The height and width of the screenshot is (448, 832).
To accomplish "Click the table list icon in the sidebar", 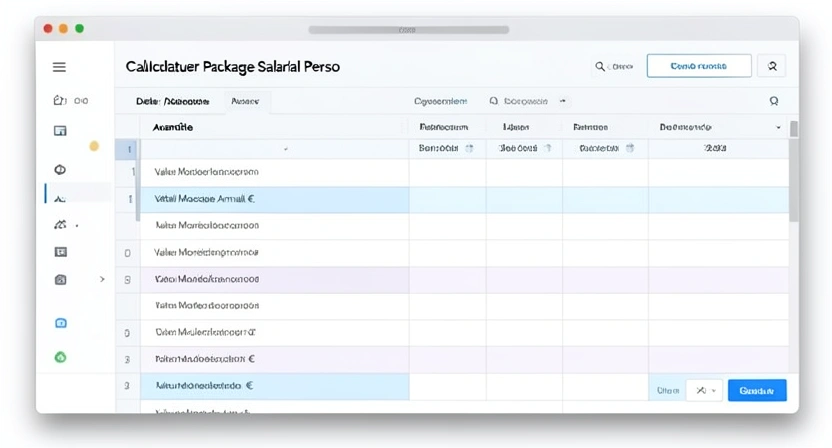I will [60, 252].
